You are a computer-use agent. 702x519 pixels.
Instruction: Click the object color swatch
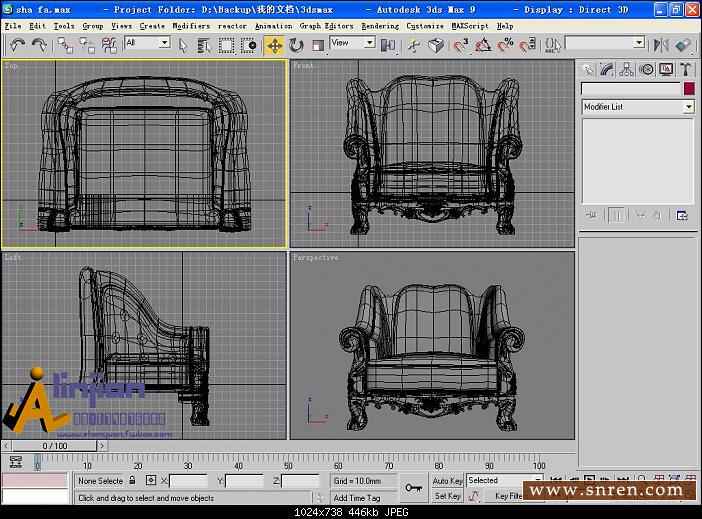tap(688, 89)
